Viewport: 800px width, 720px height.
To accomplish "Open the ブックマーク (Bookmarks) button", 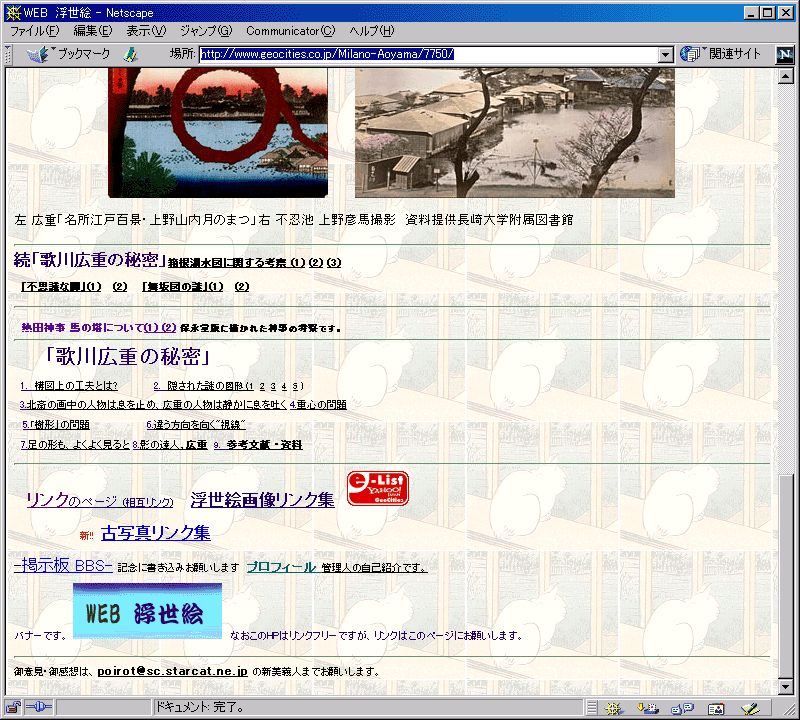I will (x=68, y=54).
